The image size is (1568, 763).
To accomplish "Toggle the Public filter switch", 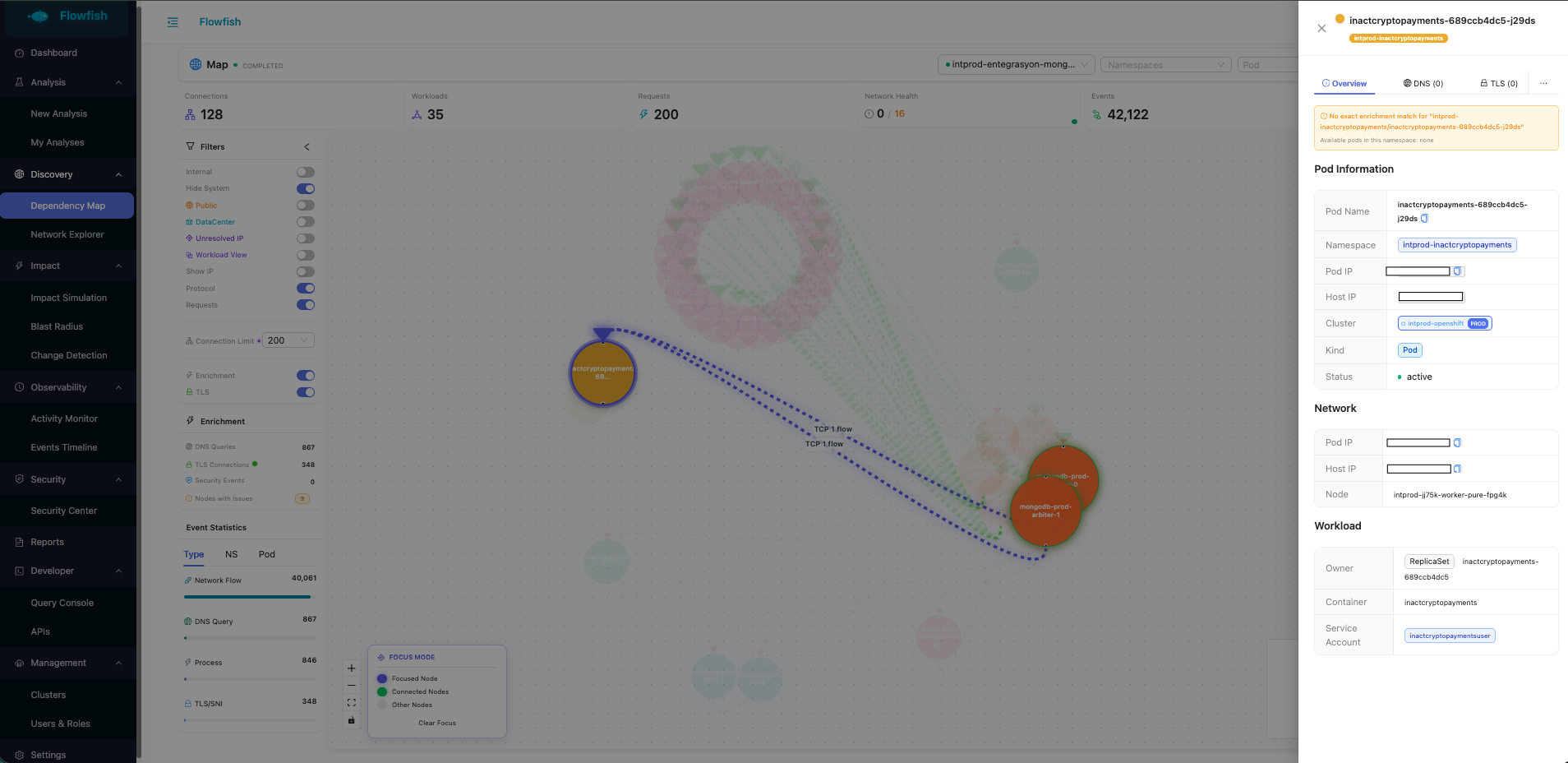I will pyautogui.click(x=306, y=206).
